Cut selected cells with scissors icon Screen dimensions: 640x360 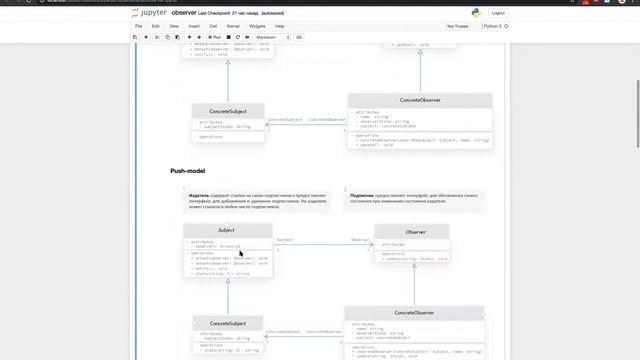[157, 37]
